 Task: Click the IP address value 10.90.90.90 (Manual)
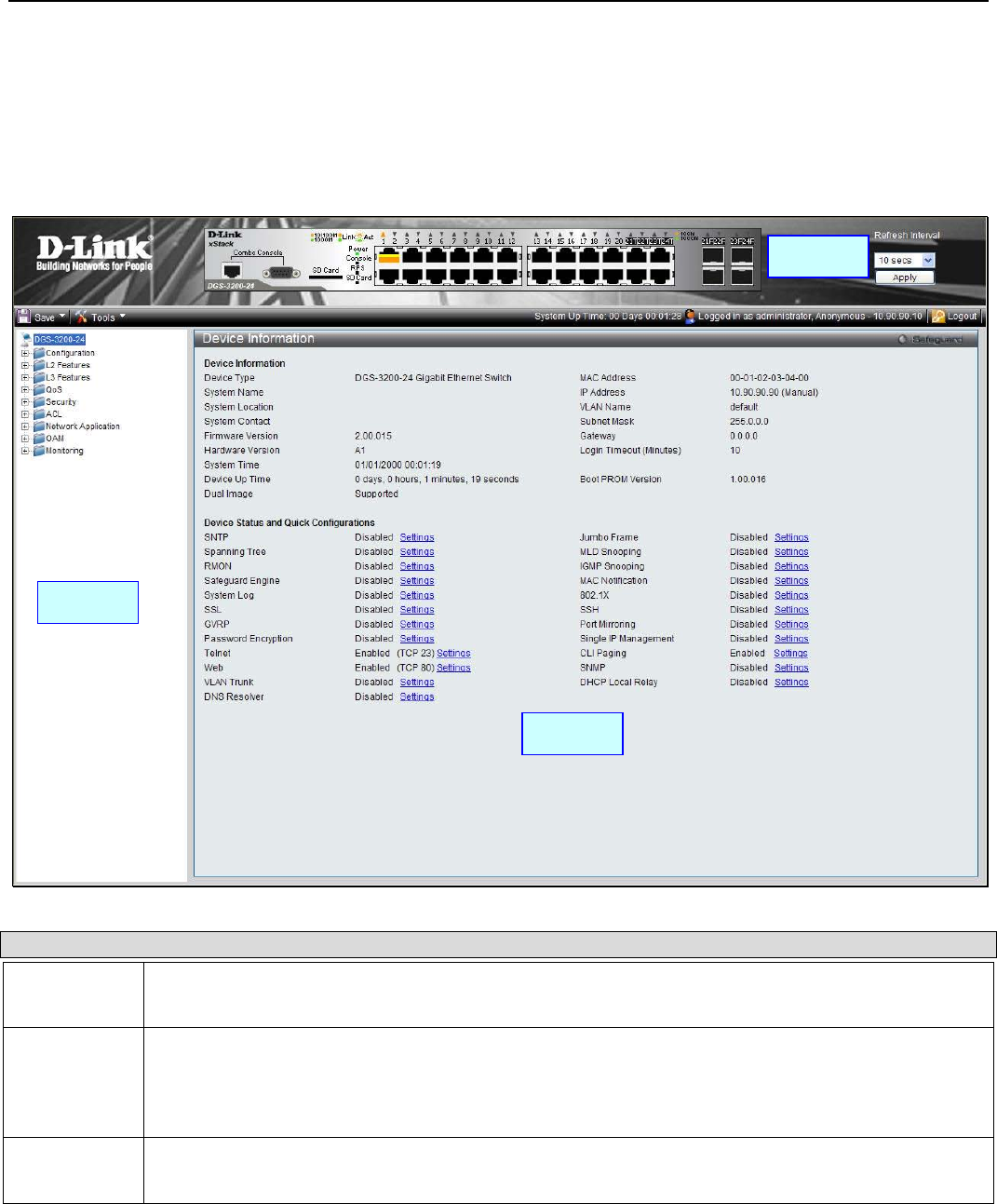coord(774,392)
